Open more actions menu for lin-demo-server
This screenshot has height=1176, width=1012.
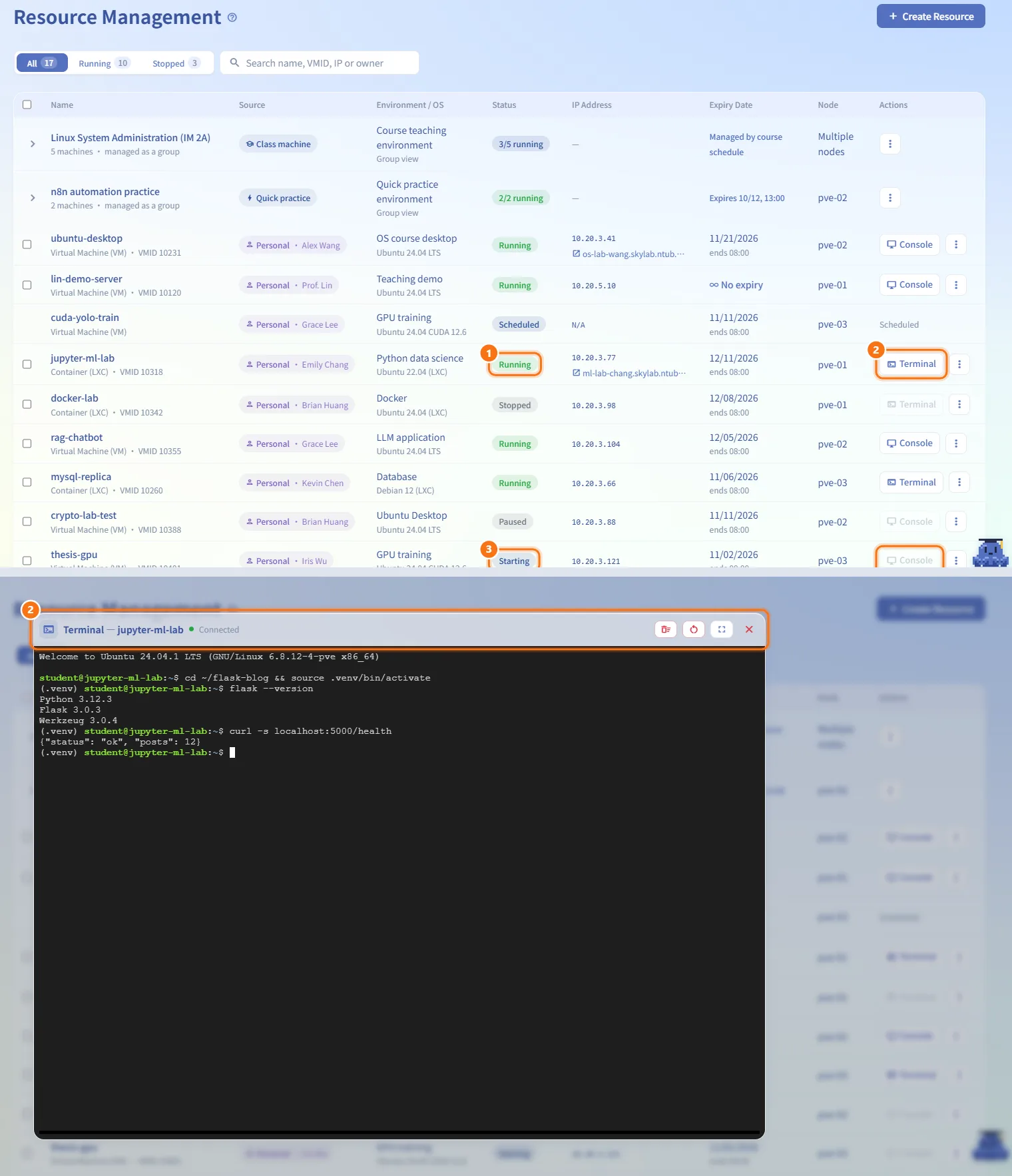[x=956, y=285]
